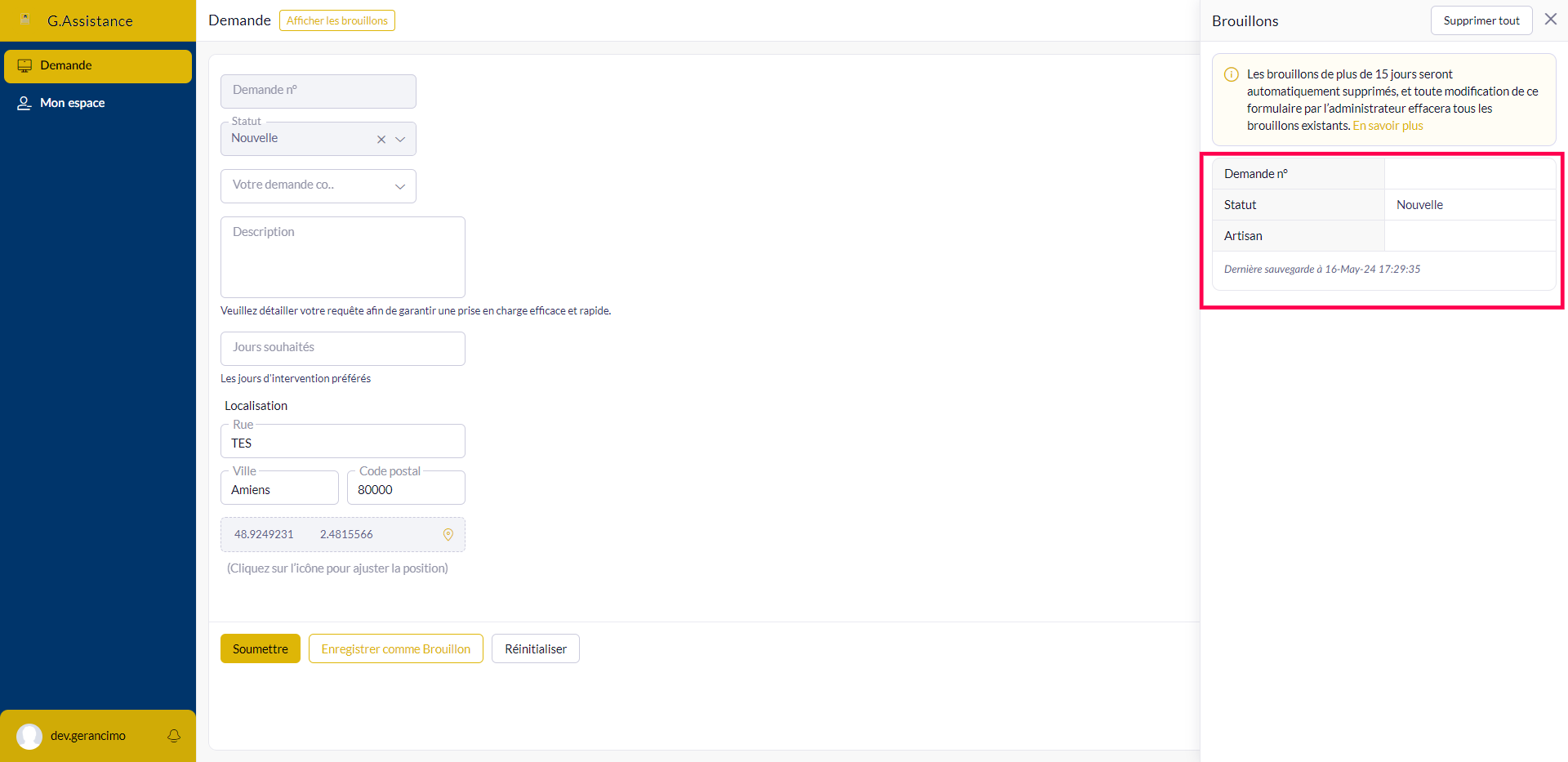Screen dimensions: 1568x762
Task: Expand the Statut dropdown arrow
Action: [x=400, y=140]
